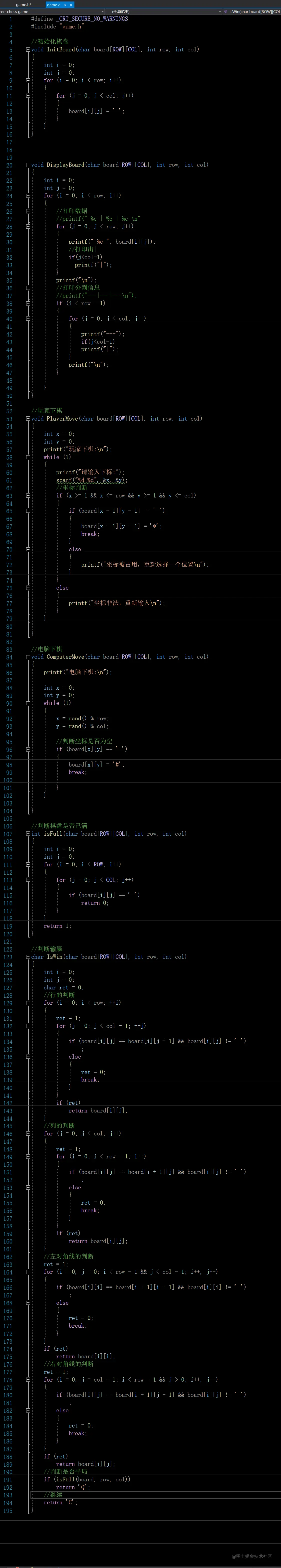Collapse the else block at line 136
This screenshot has height=1568, width=281.
click(28, 1057)
